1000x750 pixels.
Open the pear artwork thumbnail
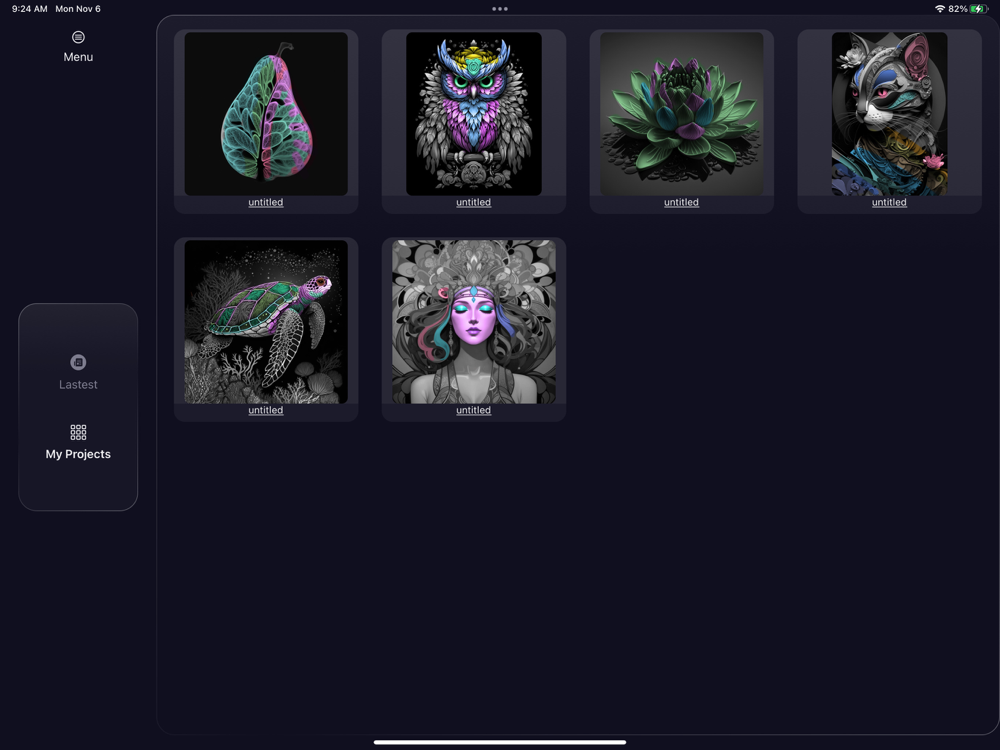[266, 114]
